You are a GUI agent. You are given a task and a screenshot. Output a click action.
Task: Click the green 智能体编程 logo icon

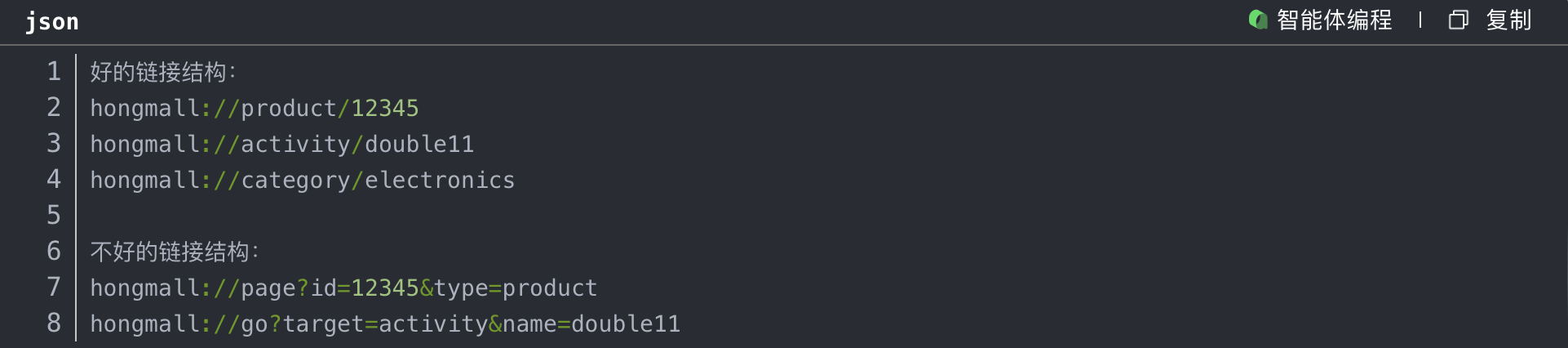pos(1257,20)
